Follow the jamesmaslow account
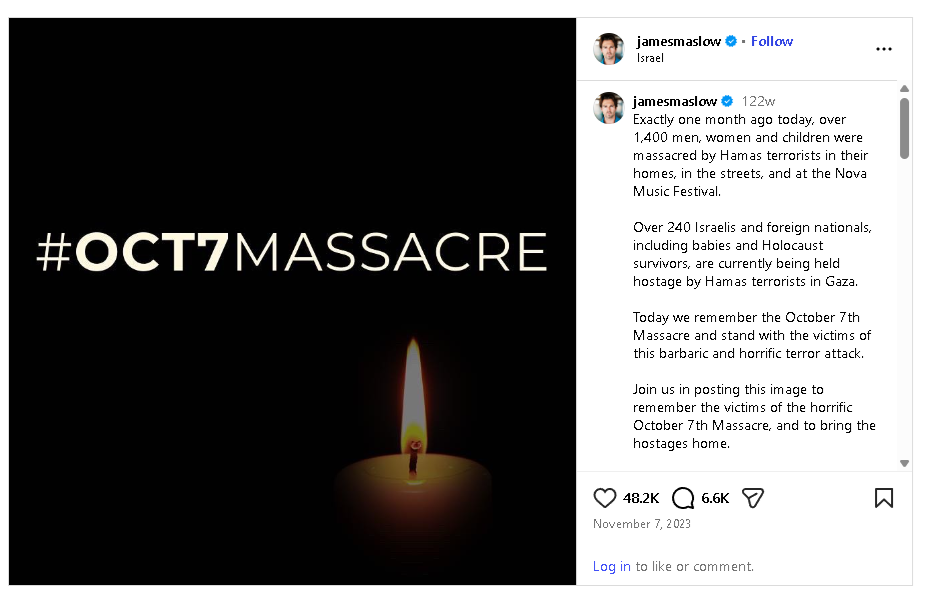 click(x=771, y=41)
